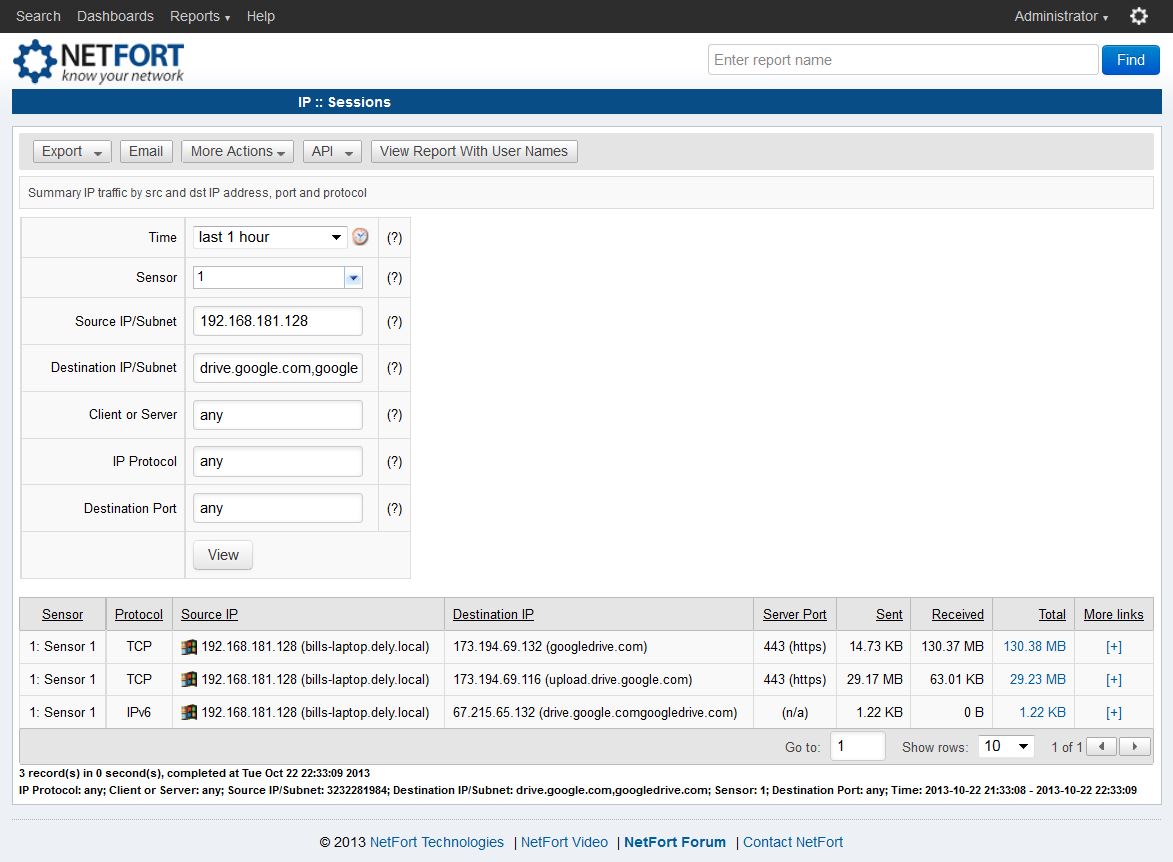Open help (?) for Client or Server
The width and height of the screenshot is (1173, 862).
[394, 415]
